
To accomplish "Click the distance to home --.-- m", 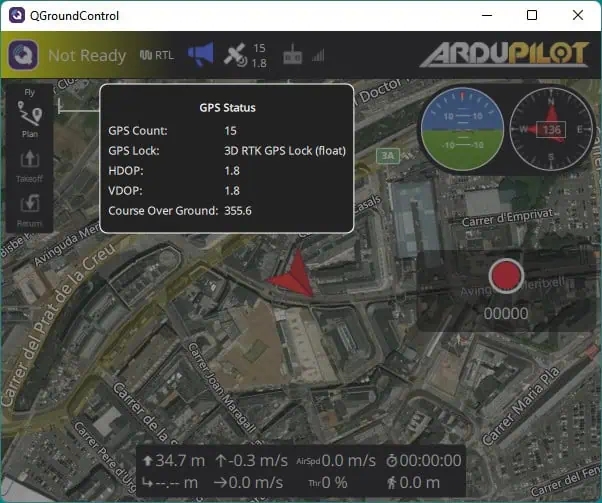I will click(170, 483).
